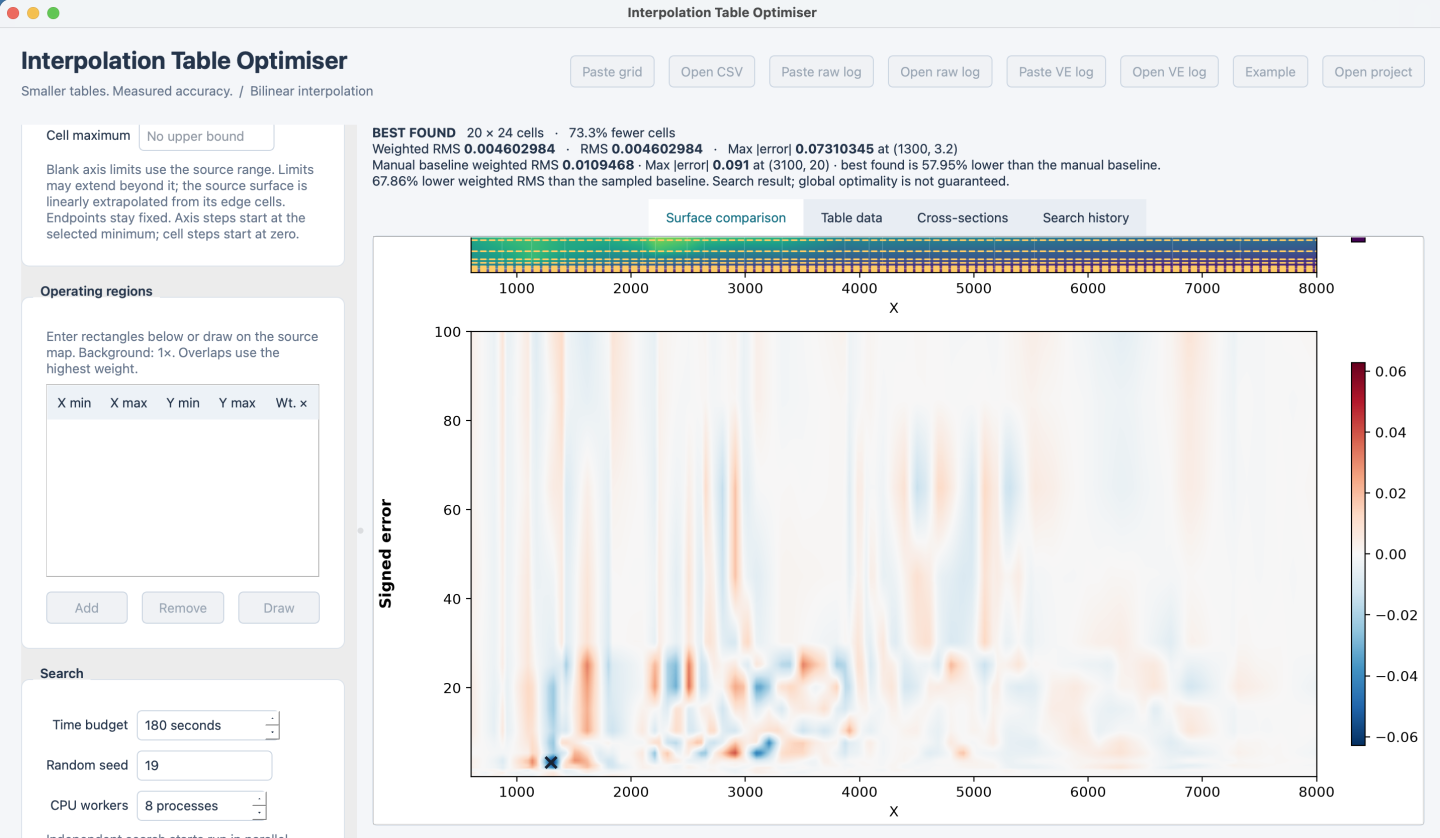
Task: Load the Example dataset
Action: click(x=1270, y=72)
